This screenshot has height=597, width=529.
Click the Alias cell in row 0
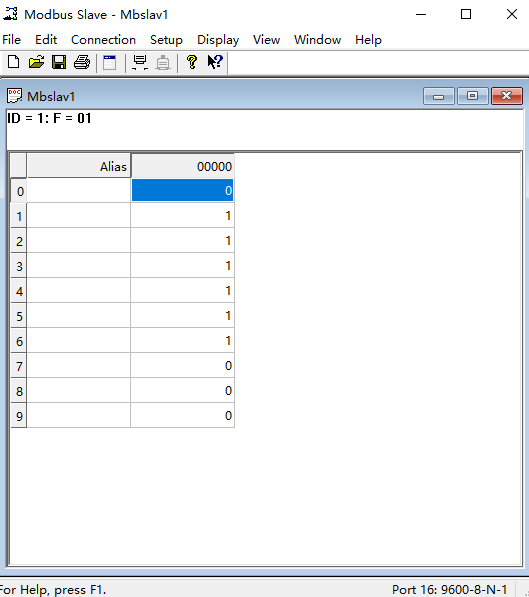[x=79, y=190]
